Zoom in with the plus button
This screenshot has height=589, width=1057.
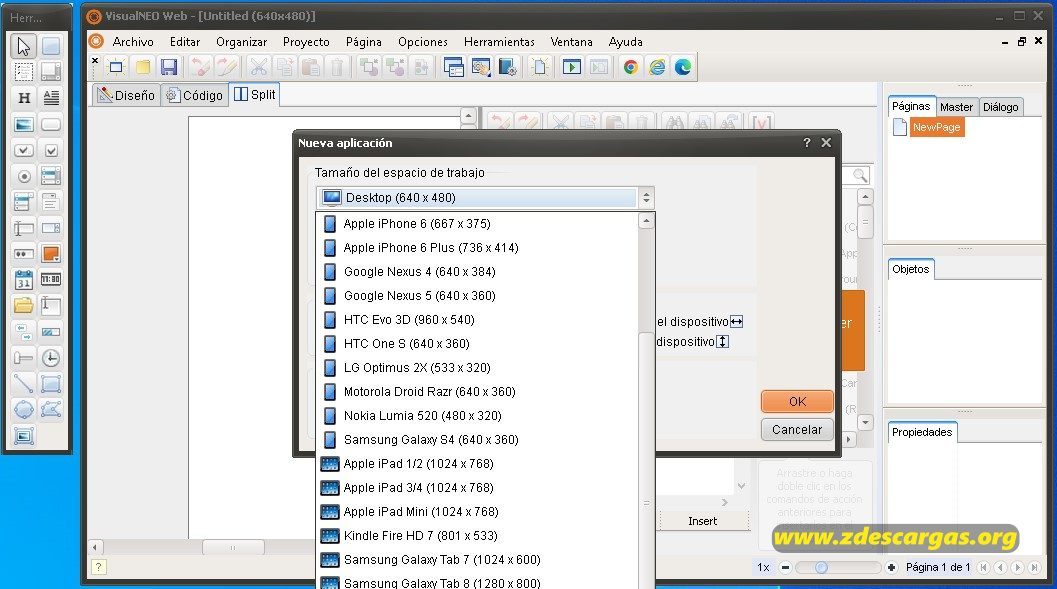coord(891,567)
